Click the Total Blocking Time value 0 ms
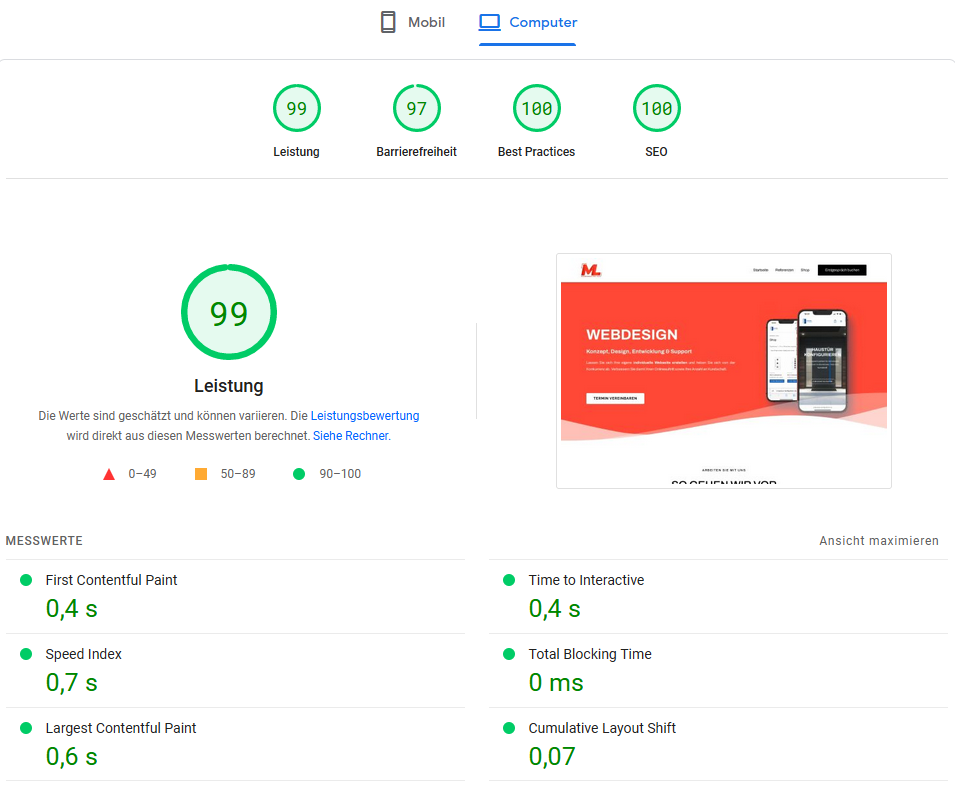This screenshot has width=955, height=787. [556, 682]
